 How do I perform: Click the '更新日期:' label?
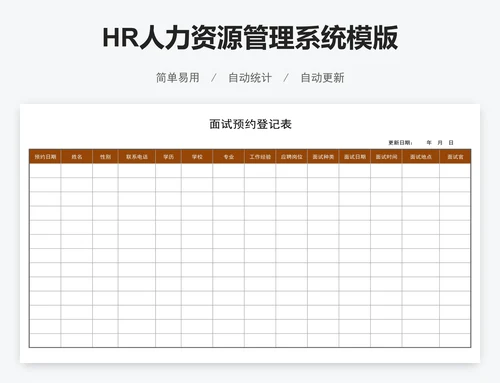pyautogui.click(x=400, y=143)
